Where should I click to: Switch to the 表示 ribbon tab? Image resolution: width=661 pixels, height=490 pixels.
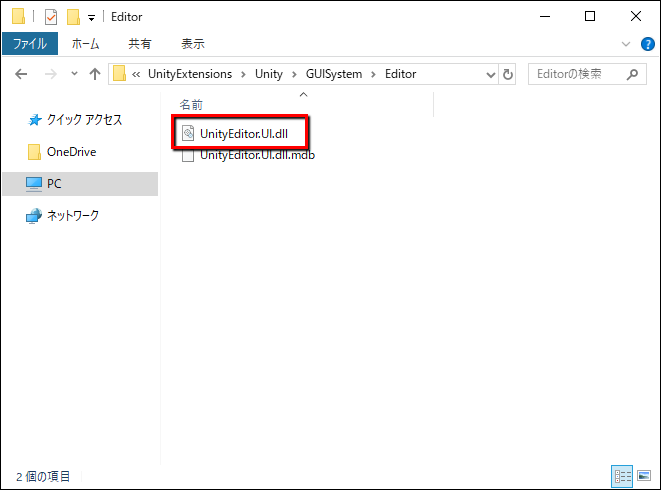pos(193,44)
